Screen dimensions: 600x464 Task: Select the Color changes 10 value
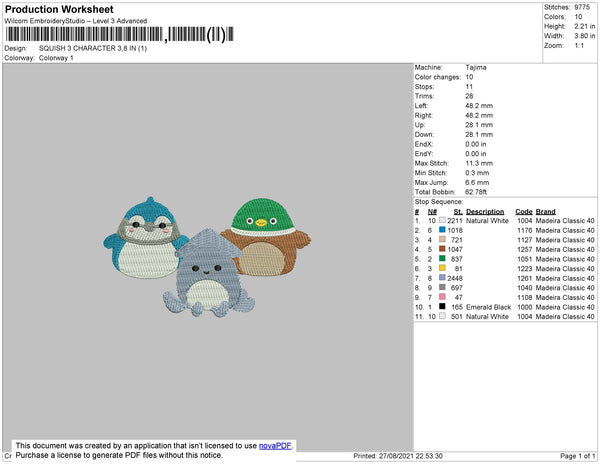click(x=469, y=77)
